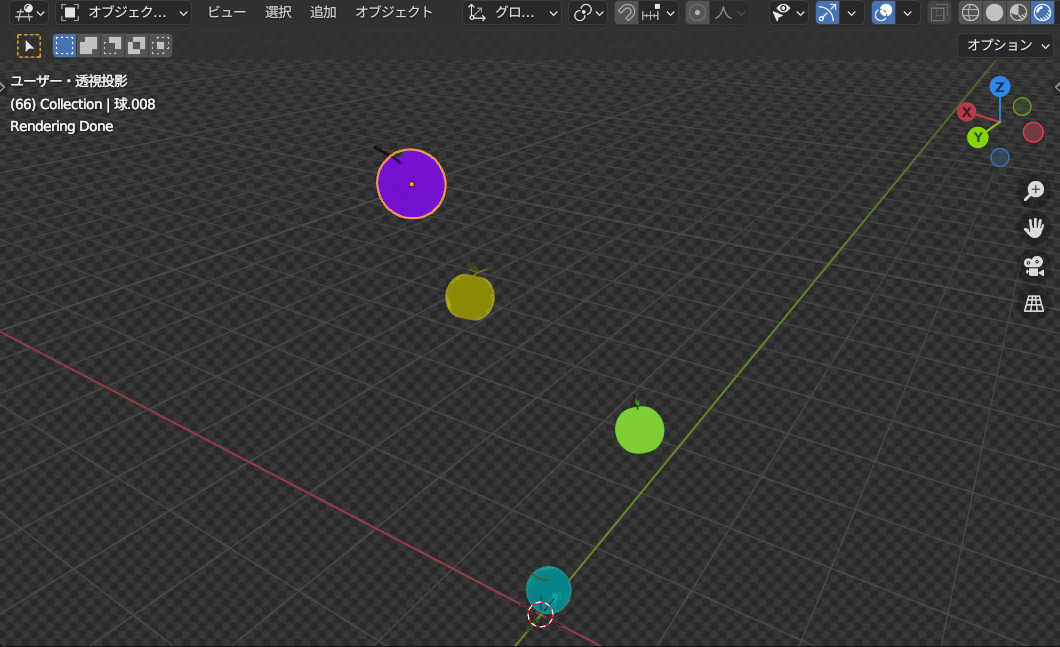Switch perspective/orthographic with grid icon
Viewport: 1060px width, 647px height.
coord(1034,304)
